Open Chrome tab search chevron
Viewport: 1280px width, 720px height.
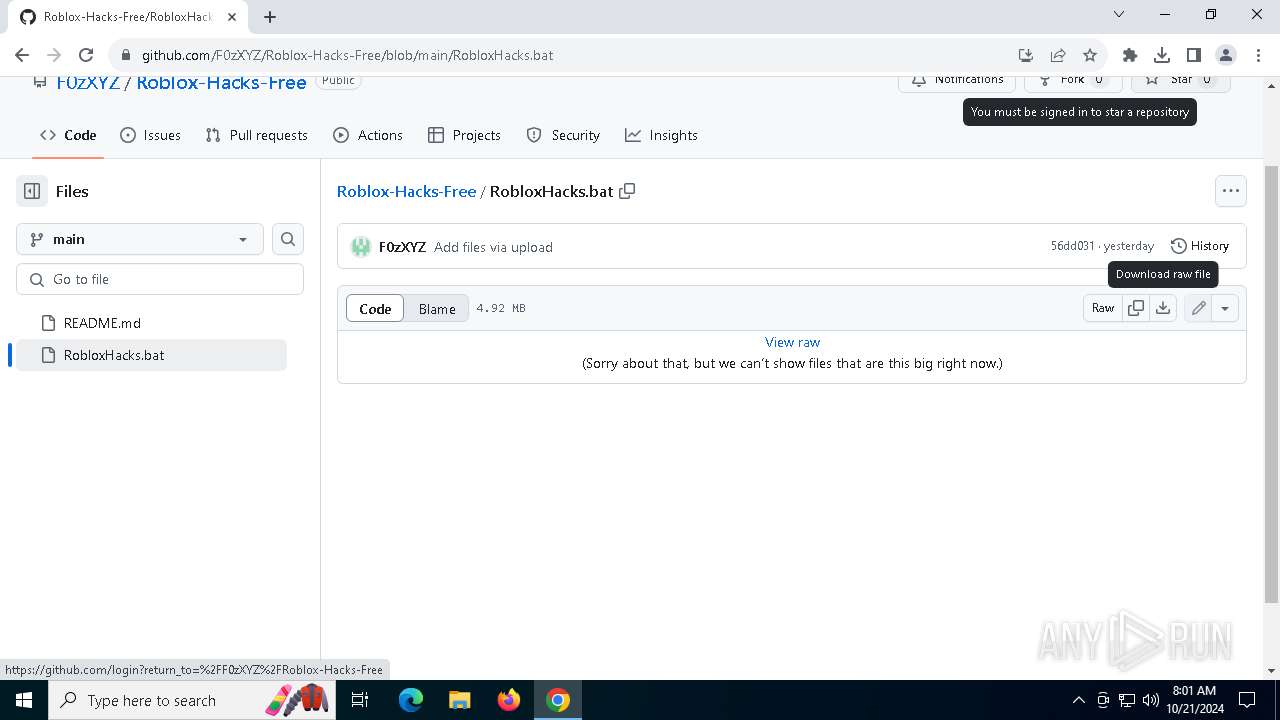tap(1119, 15)
